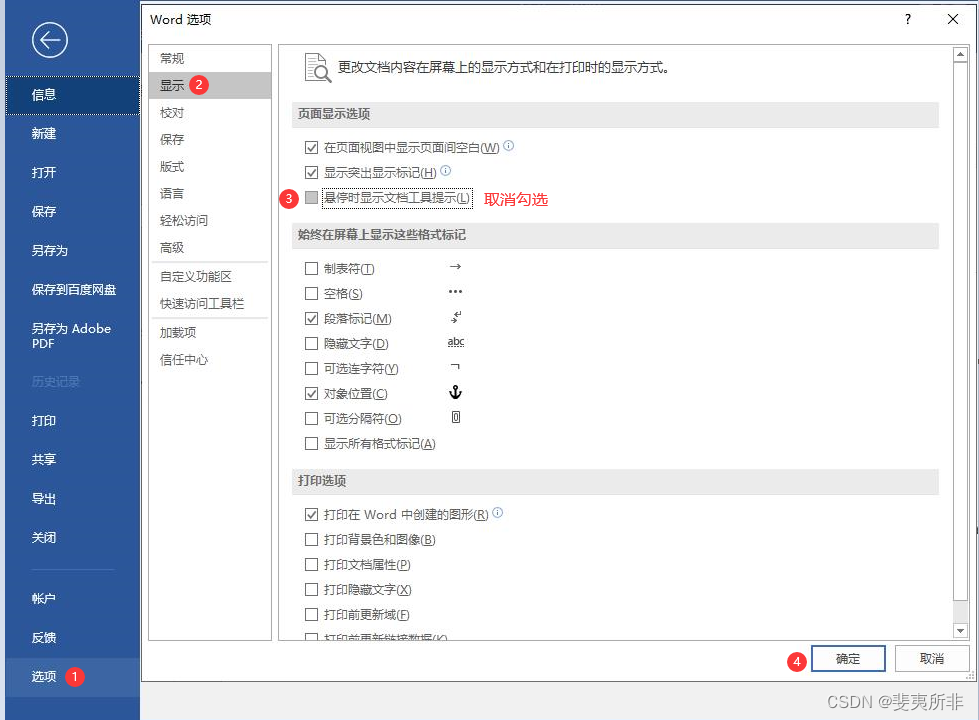Image resolution: width=979 pixels, height=720 pixels.
Task: Enable 显示所有格式标记 checkbox
Action: click(x=311, y=443)
